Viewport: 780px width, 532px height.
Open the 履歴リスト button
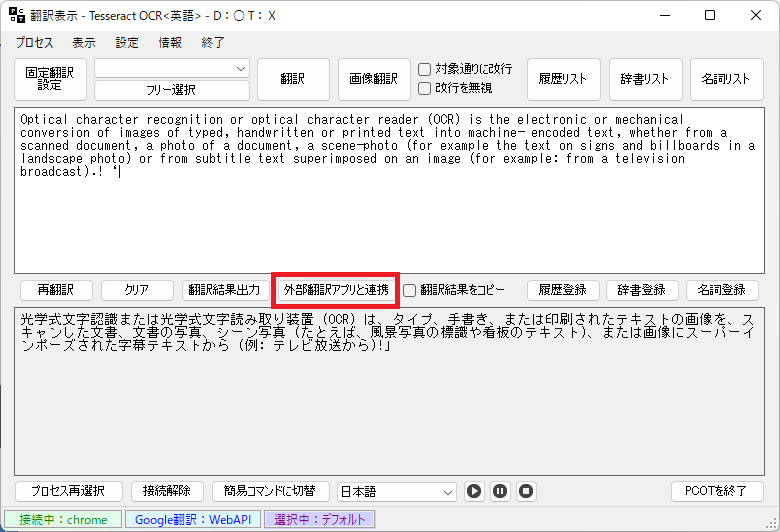point(563,79)
